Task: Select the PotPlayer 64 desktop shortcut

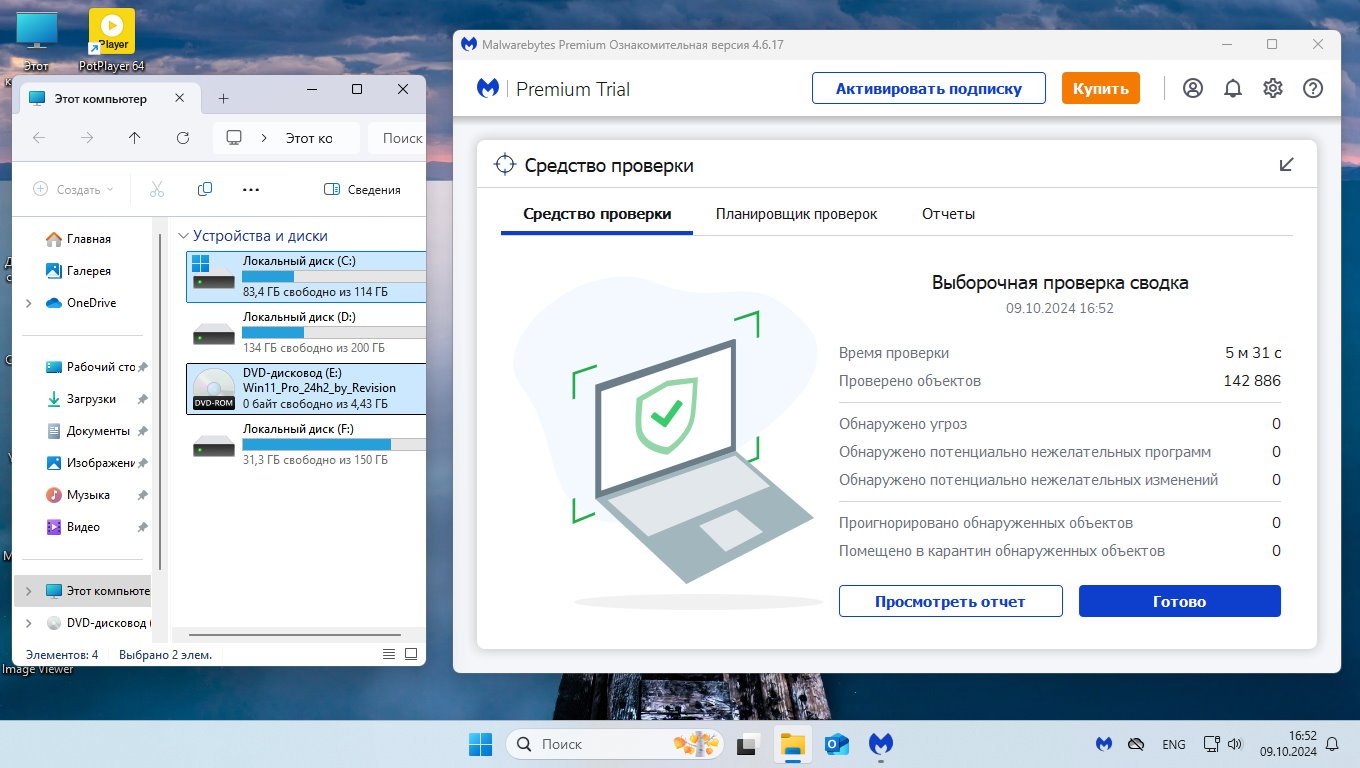Action: click(x=111, y=41)
